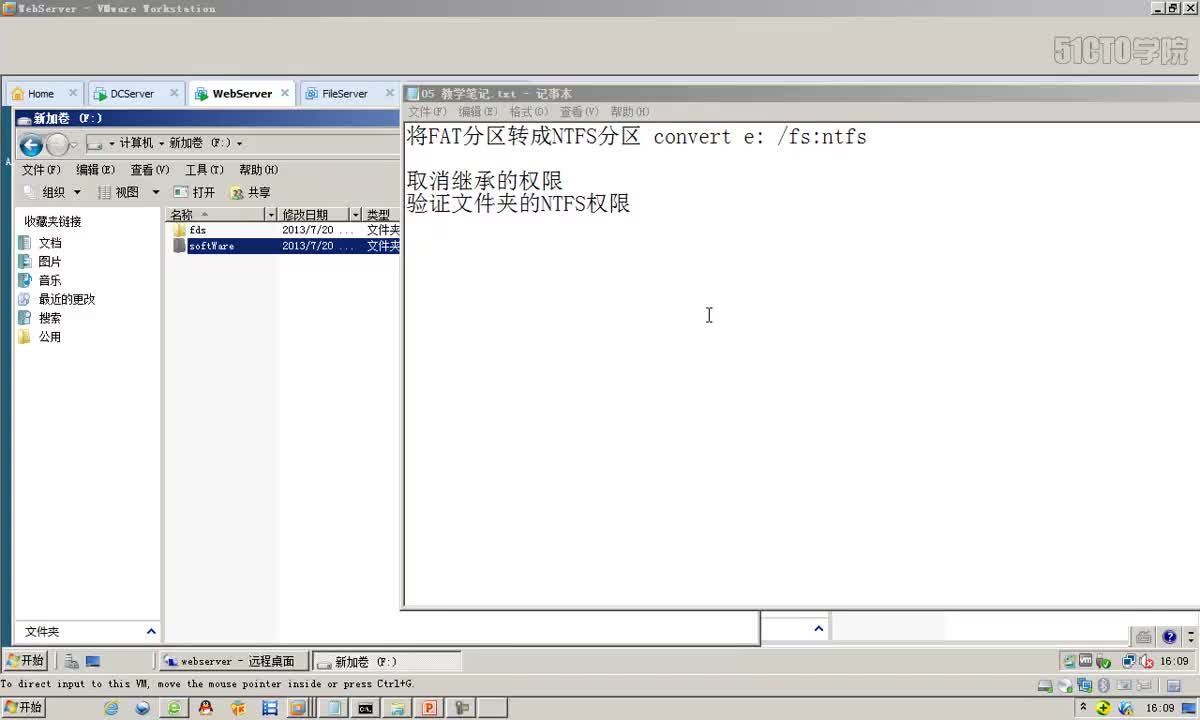Expand the chevron beside the bottom input box
Screen dimensions: 1200x720
click(x=818, y=628)
